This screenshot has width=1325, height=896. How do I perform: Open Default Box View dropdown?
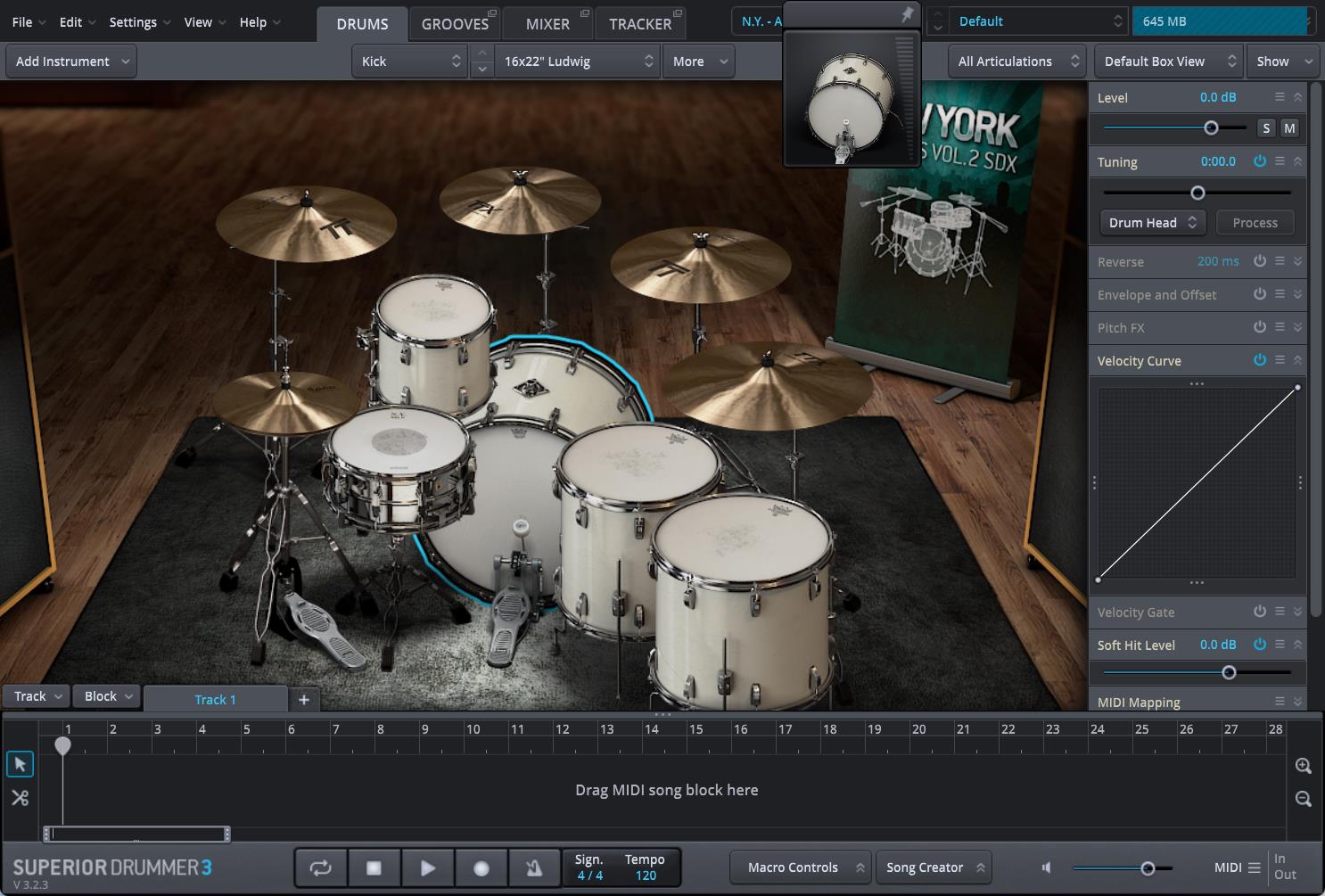click(1169, 62)
